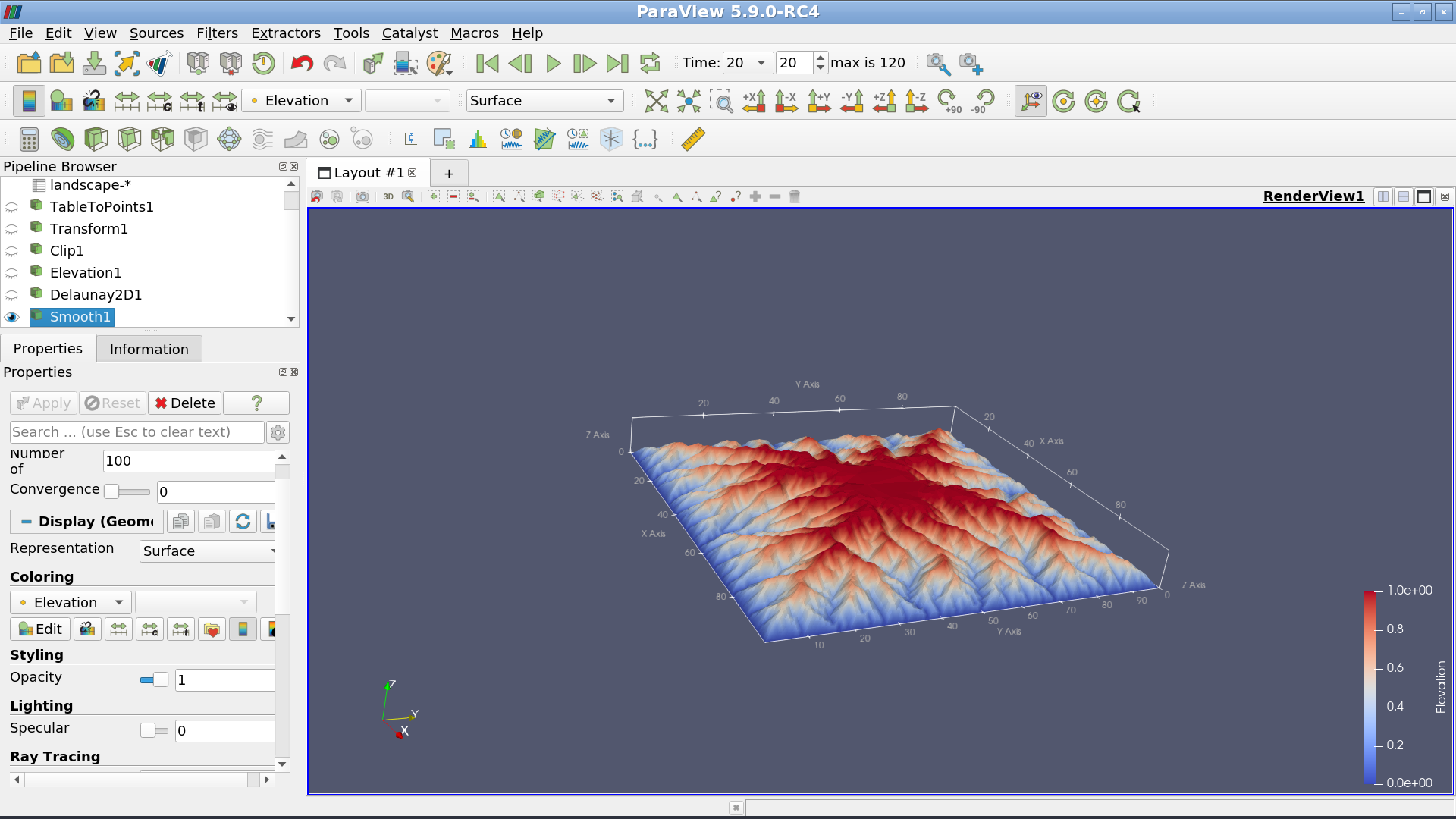The width and height of the screenshot is (1456, 819).
Task: Toggle color legend visibility icon
Action: (x=29, y=101)
